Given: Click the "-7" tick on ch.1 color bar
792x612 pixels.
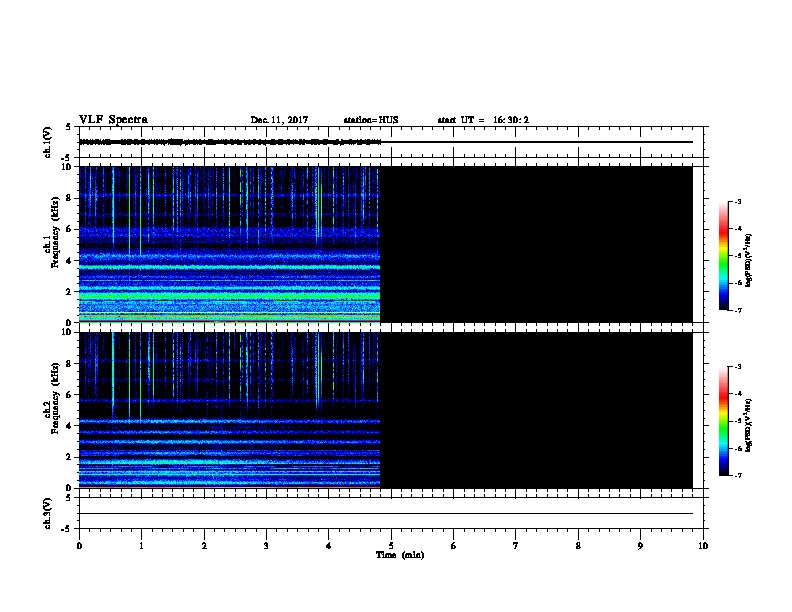Looking at the screenshot, I should tap(737, 310).
